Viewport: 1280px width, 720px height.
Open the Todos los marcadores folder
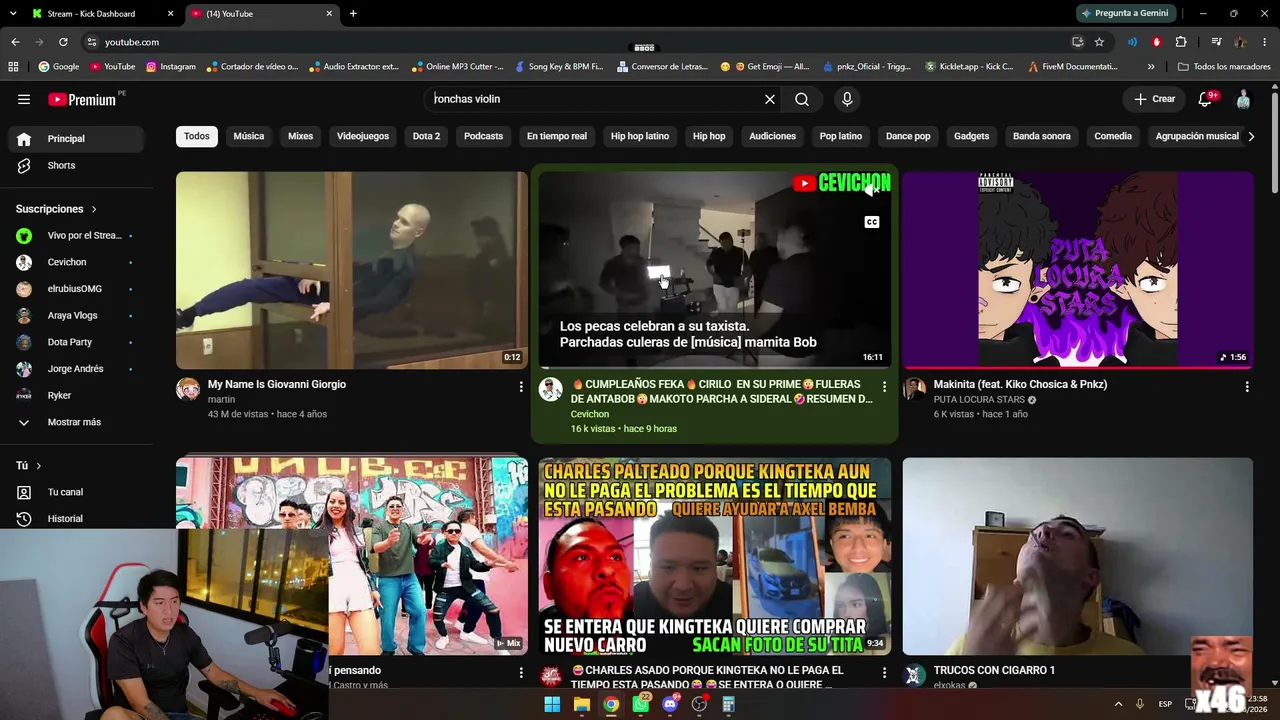1224,67
